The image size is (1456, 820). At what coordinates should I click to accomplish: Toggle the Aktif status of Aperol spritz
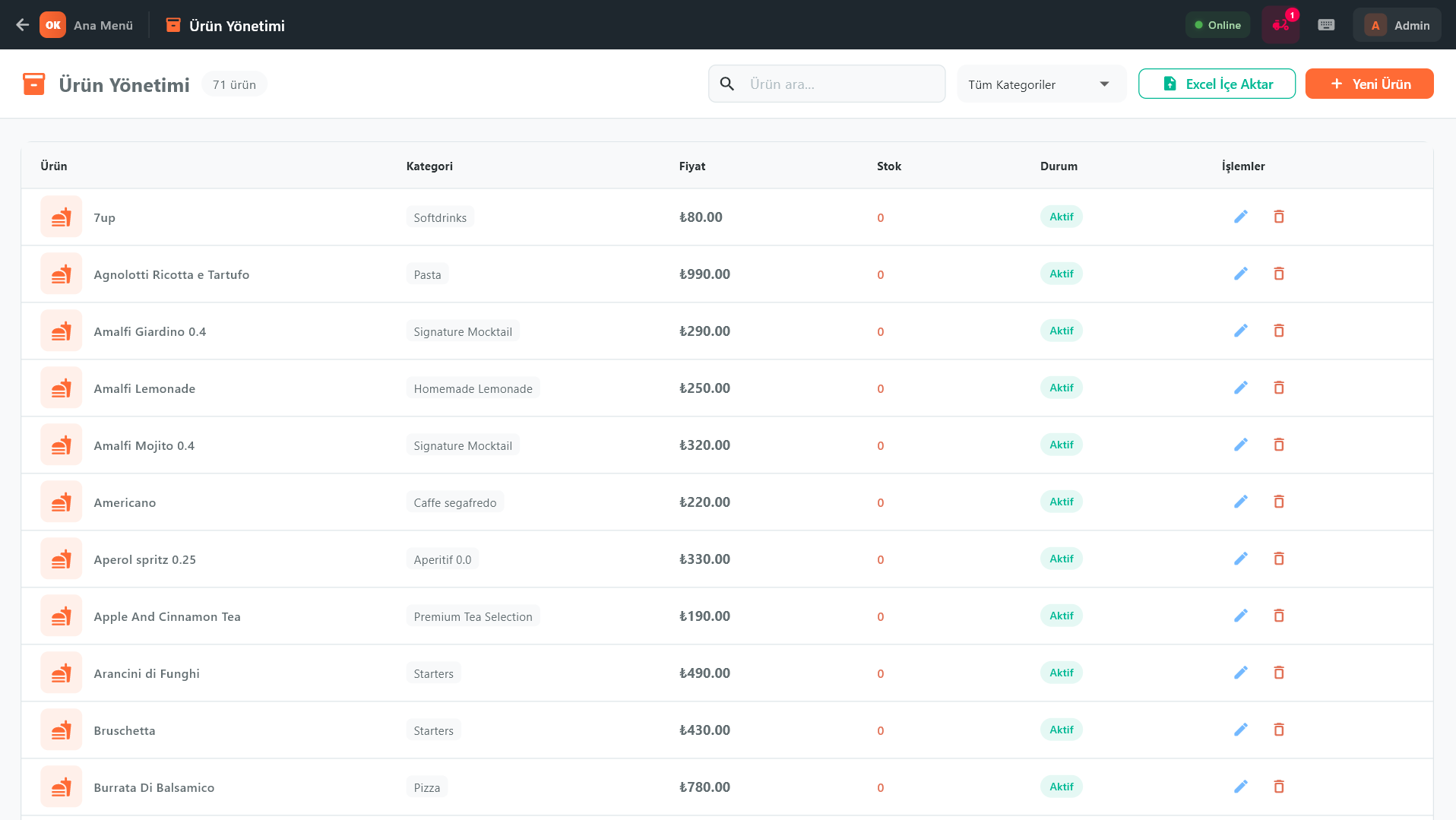1061,559
